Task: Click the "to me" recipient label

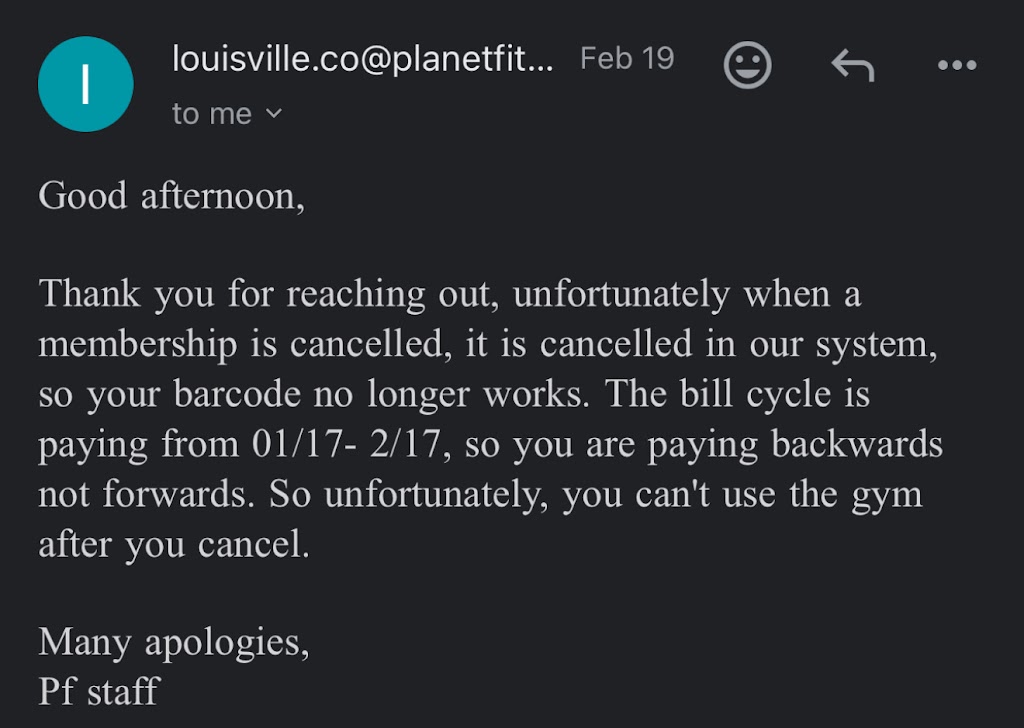Action: coord(211,114)
